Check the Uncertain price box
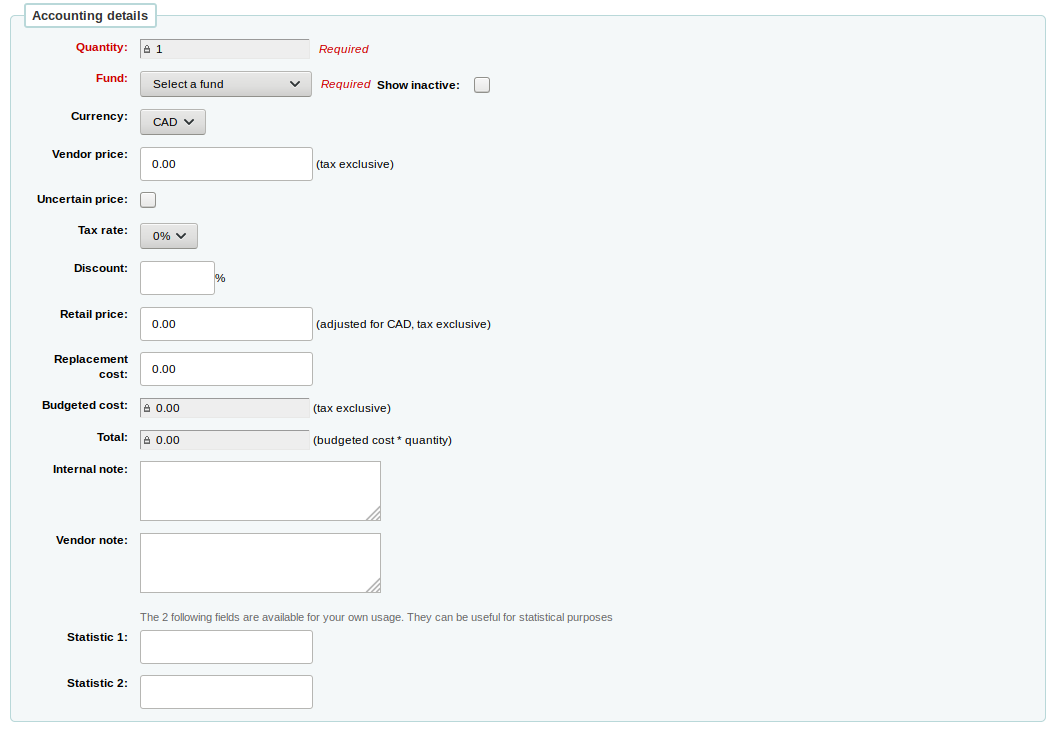The width and height of the screenshot is (1053, 729). click(x=147, y=199)
